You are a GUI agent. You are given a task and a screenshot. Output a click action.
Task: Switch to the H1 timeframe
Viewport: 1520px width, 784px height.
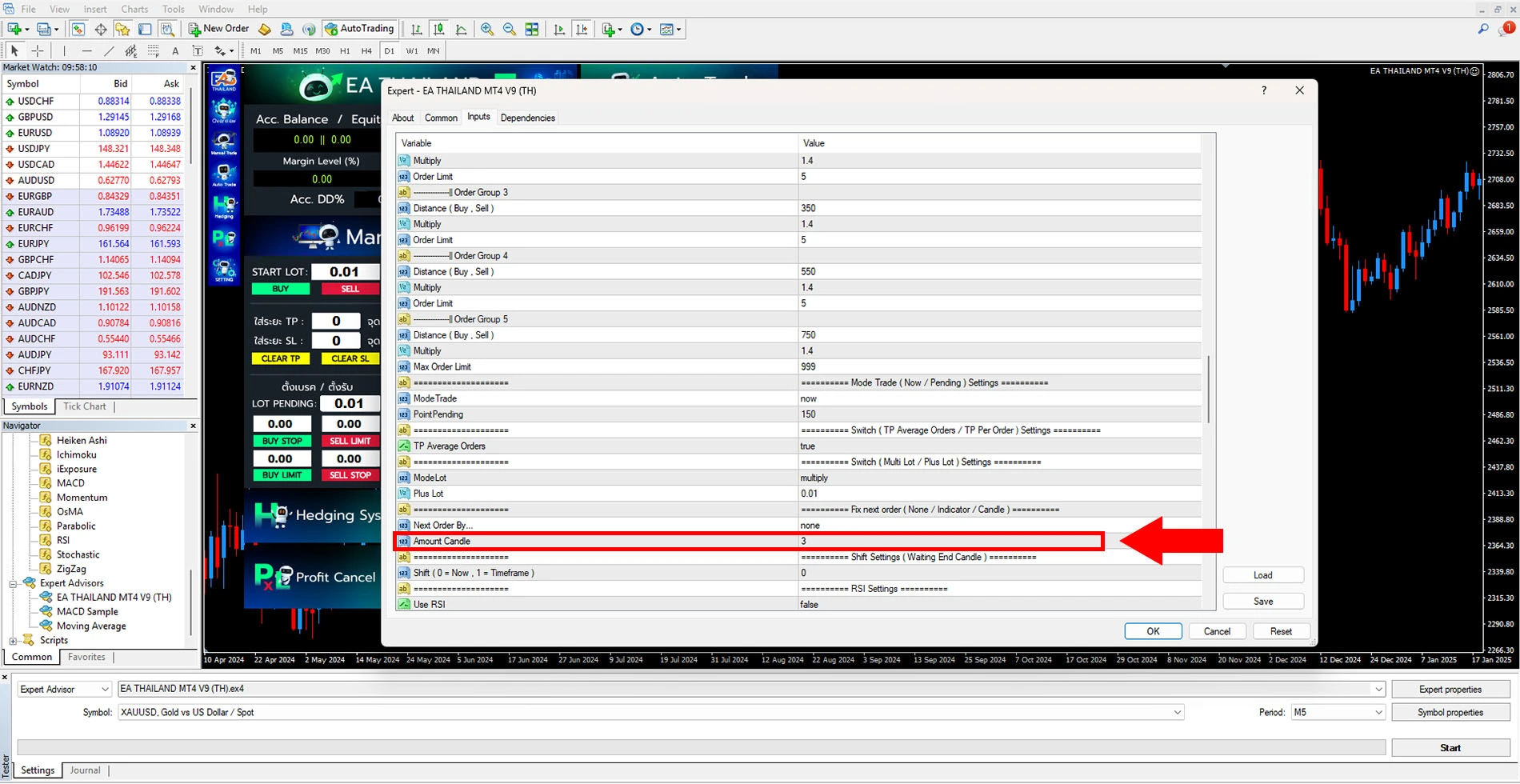click(x=345, y=50)
